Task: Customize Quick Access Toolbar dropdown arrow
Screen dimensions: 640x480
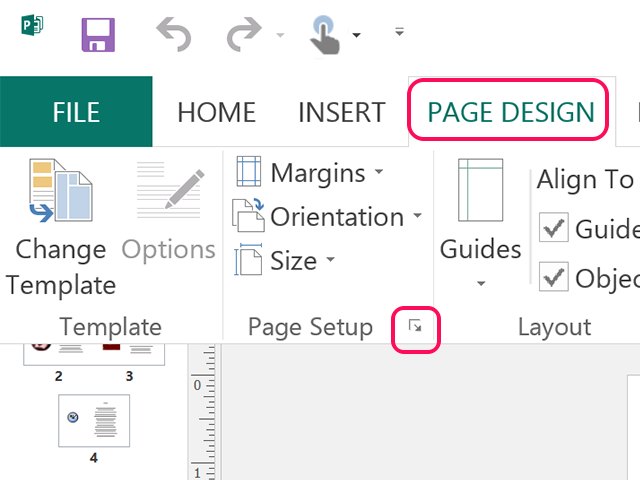Action: [399, 33]
